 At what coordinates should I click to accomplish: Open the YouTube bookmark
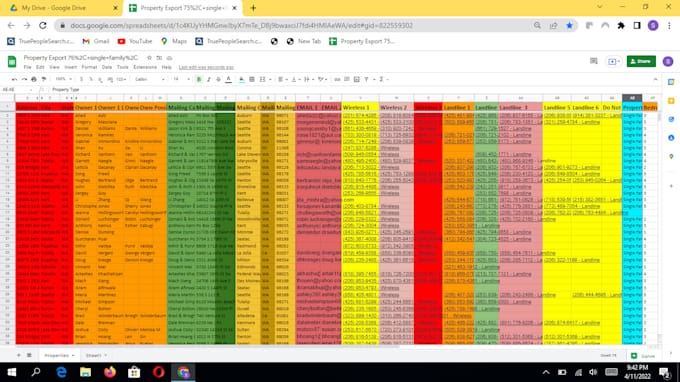[135, 41]
